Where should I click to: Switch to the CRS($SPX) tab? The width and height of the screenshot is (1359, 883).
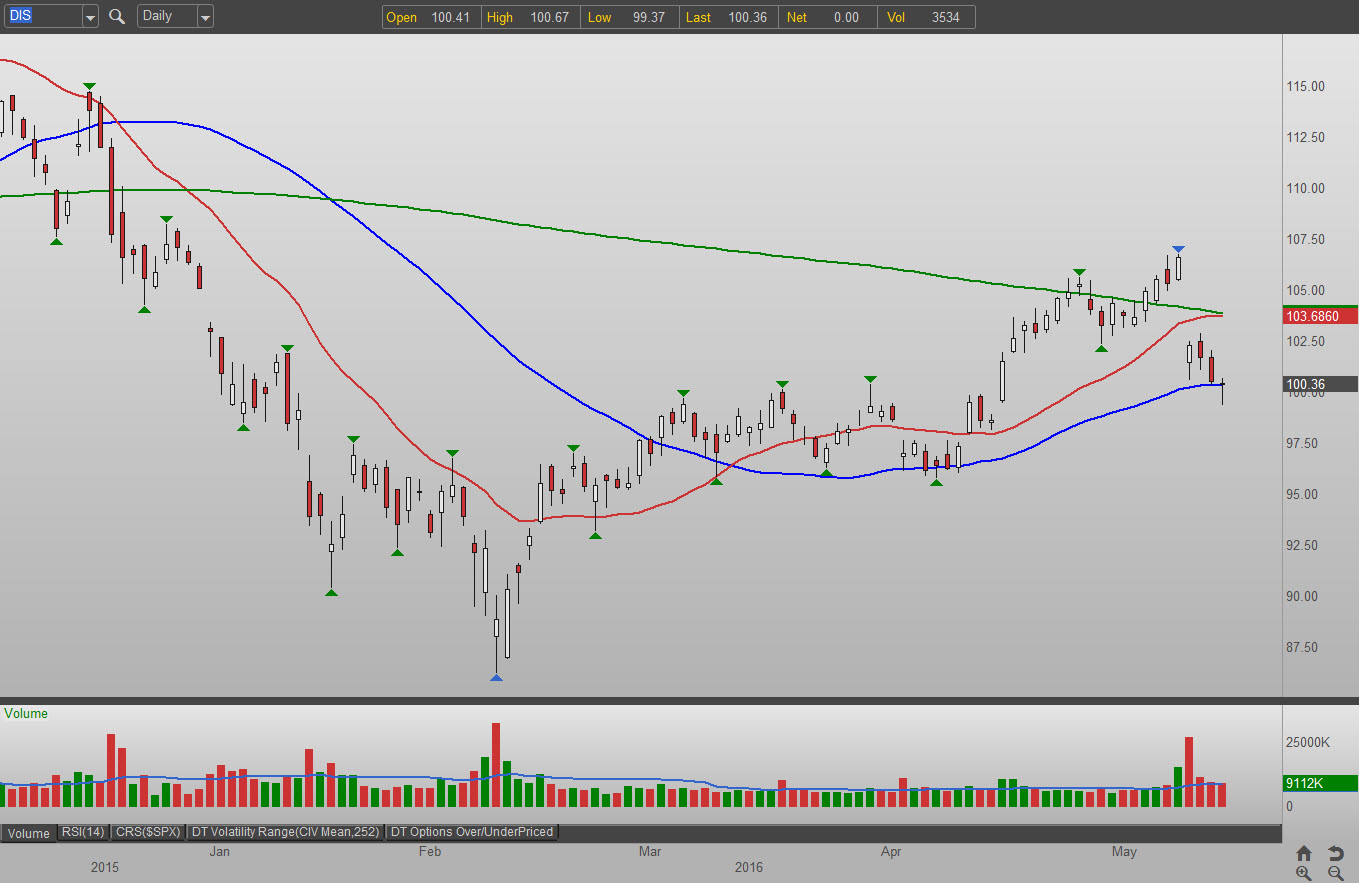pyautogui.click(x=147, y=832)
